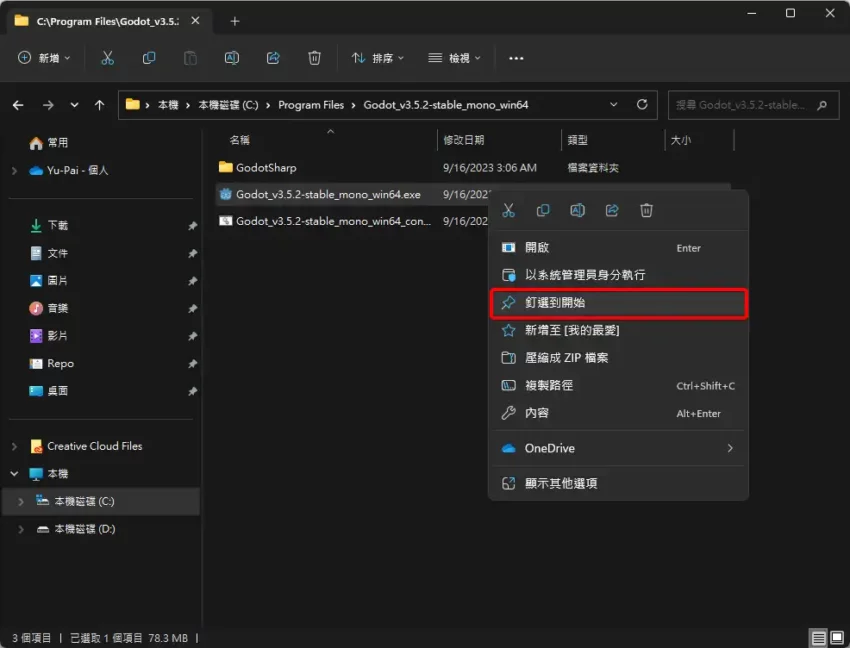850x648 pixels.
Task: Choose 壓縮成 ZIP 檔案
Action: coord(619,358)
